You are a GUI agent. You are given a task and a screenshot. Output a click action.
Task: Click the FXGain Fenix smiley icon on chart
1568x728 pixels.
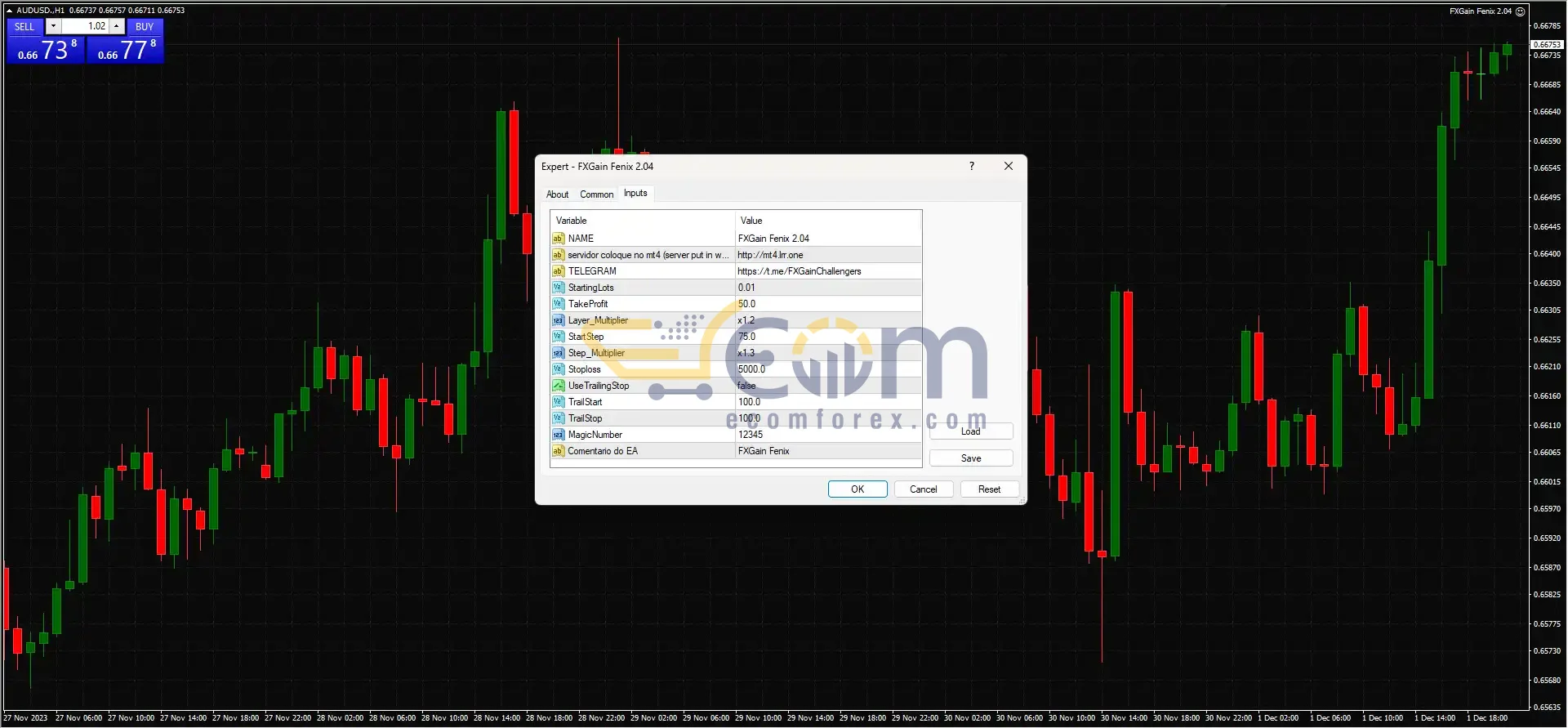[1520, 11]
